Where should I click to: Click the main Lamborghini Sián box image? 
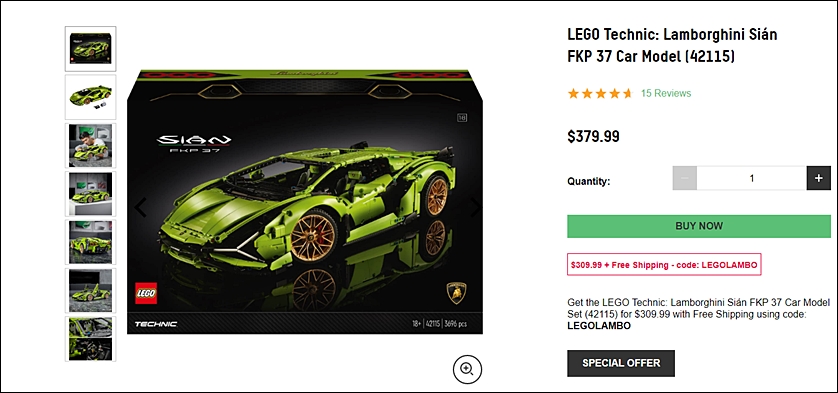click(305, 202)
